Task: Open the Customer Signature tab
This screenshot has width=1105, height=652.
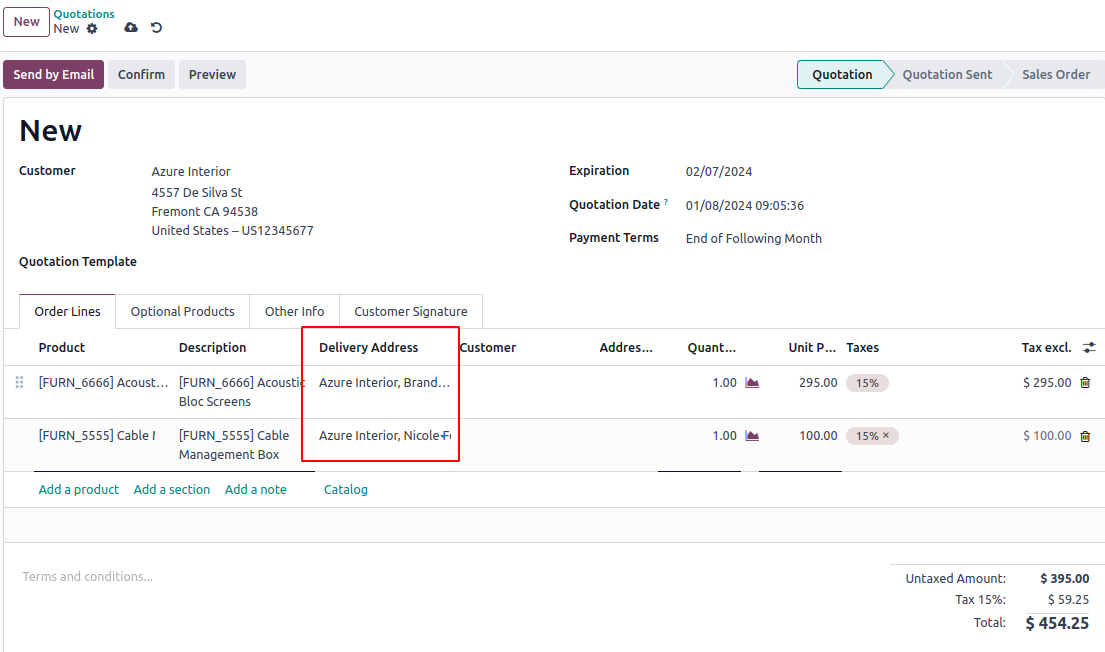Action: click(x=411, y=312)
